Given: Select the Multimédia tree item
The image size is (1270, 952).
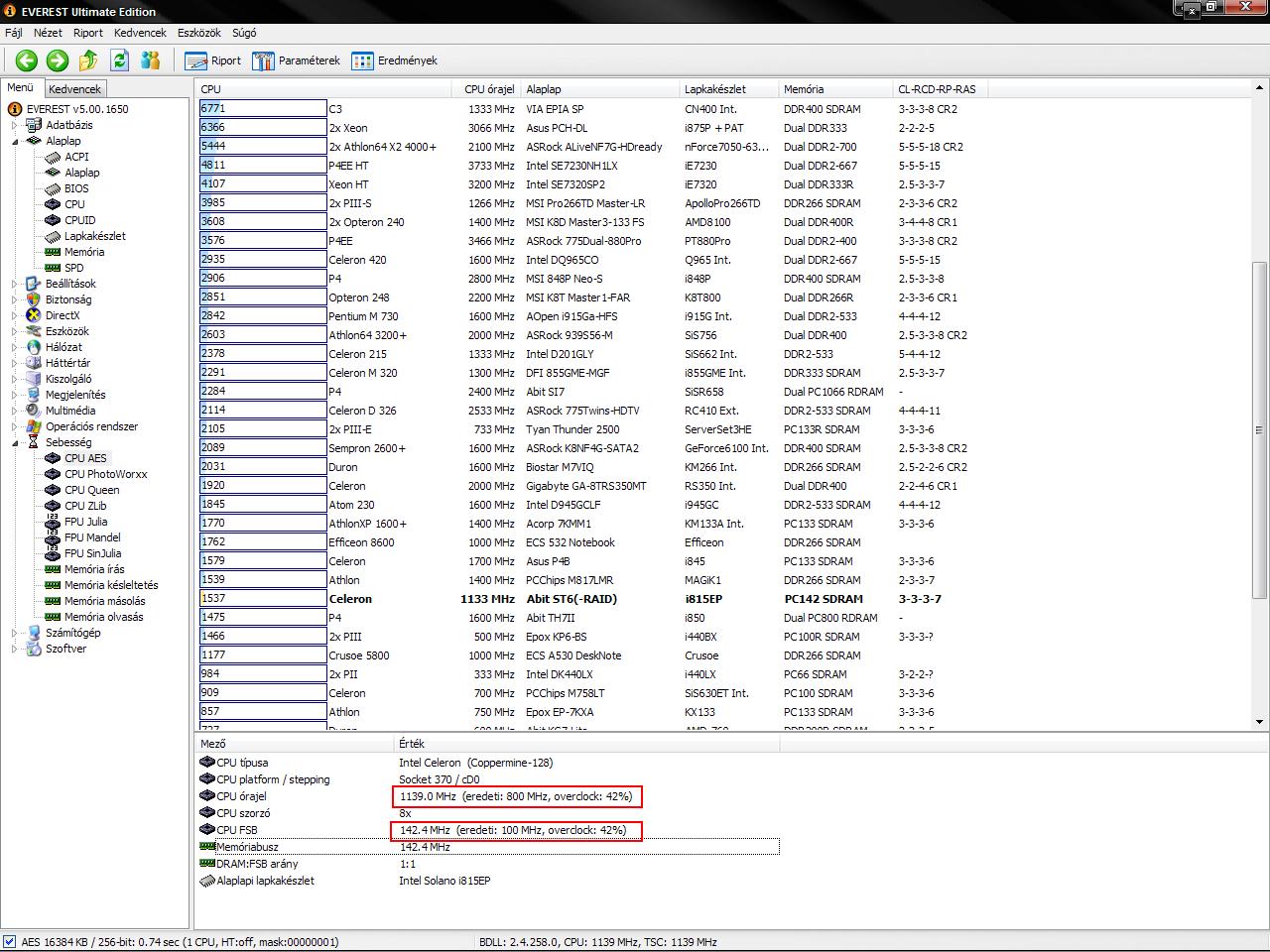Looking at the screenshot, I should pos(61,411).
